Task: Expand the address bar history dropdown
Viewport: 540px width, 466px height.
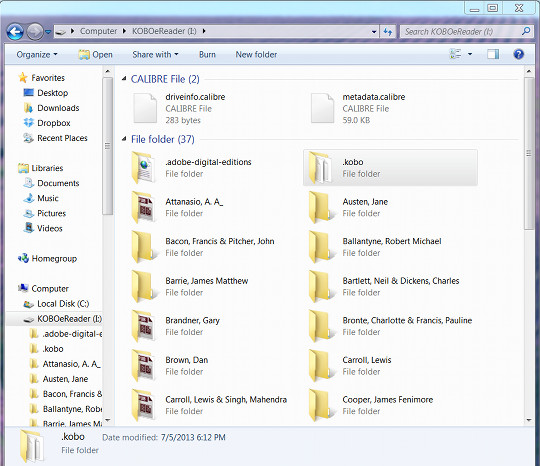Action: pyautogui.click(x=374, y=32)
